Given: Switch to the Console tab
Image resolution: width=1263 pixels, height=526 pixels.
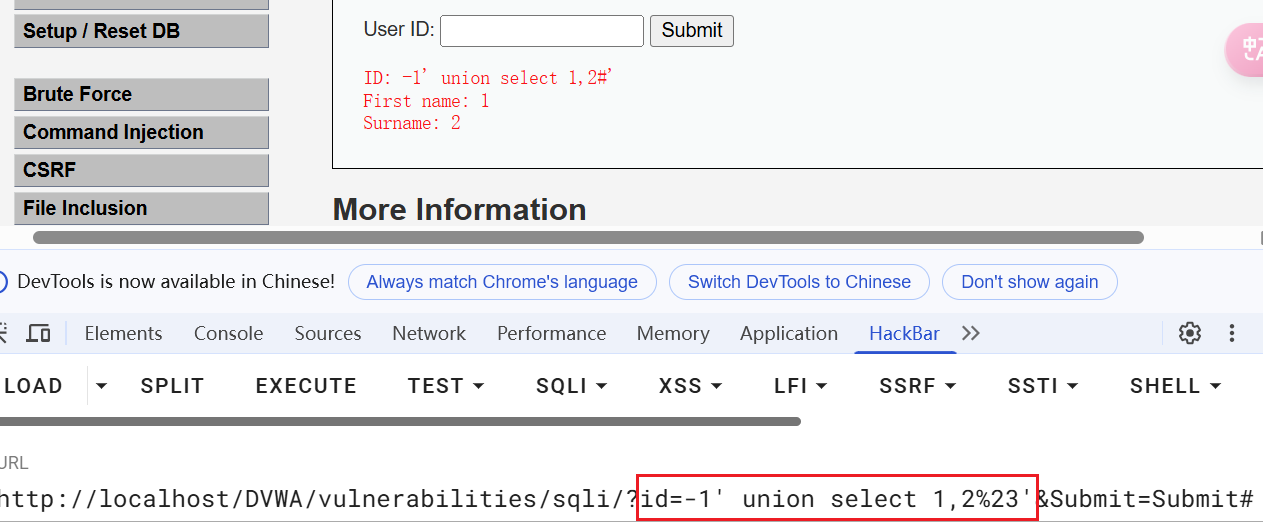Looking at the screenshot, I should pyautogui.click(x=228, y=333).
